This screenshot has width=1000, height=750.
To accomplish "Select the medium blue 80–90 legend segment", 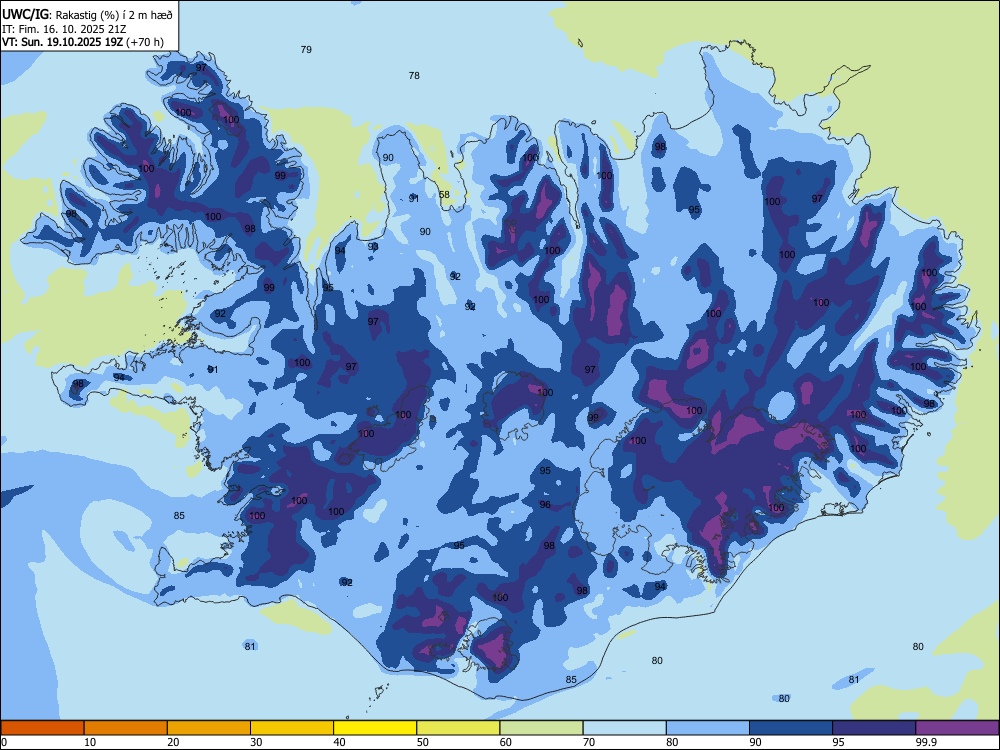I will pyautogui.click(x=708, y=728).
